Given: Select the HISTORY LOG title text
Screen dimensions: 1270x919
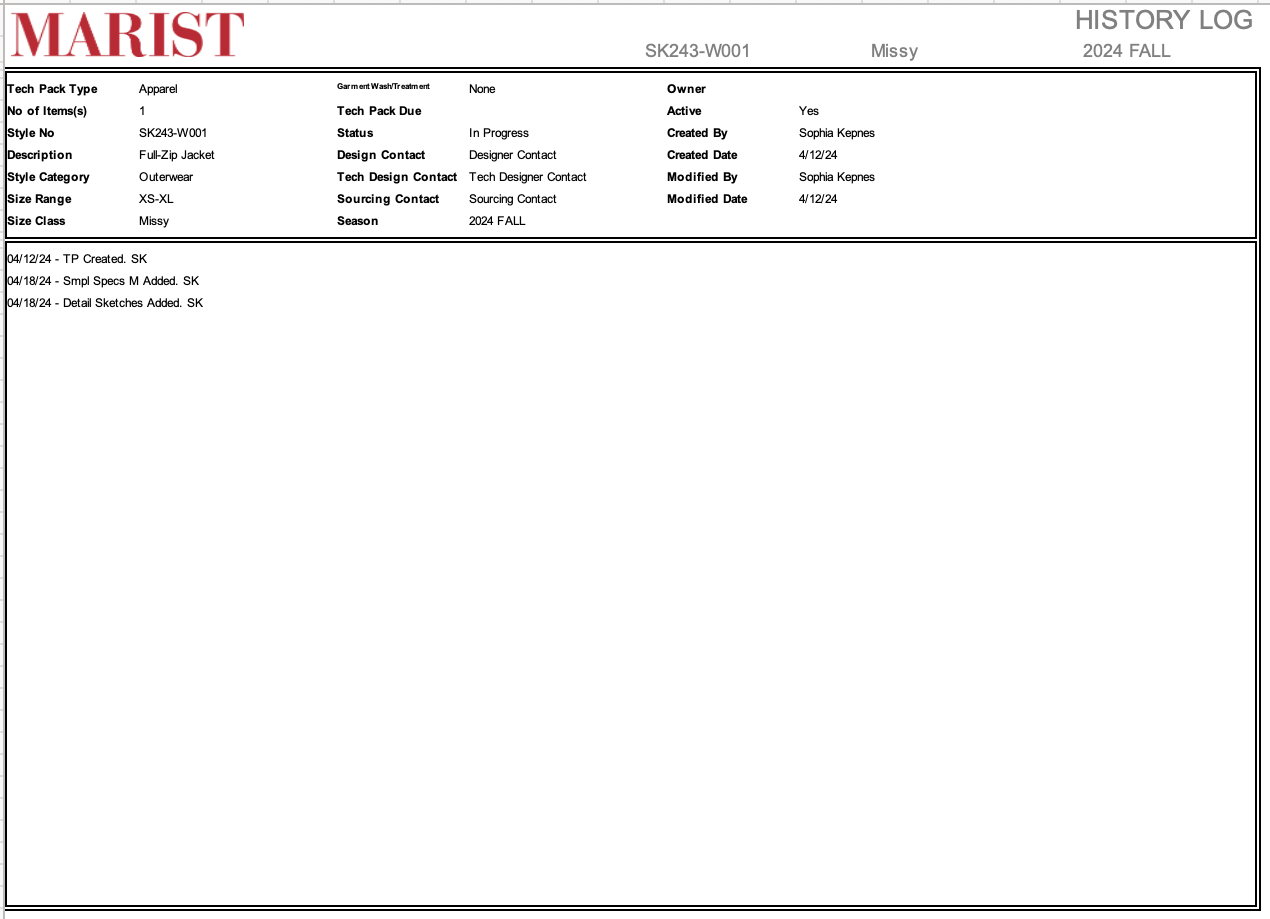Looking at the screenshot, I should (x=1164, y=20).
